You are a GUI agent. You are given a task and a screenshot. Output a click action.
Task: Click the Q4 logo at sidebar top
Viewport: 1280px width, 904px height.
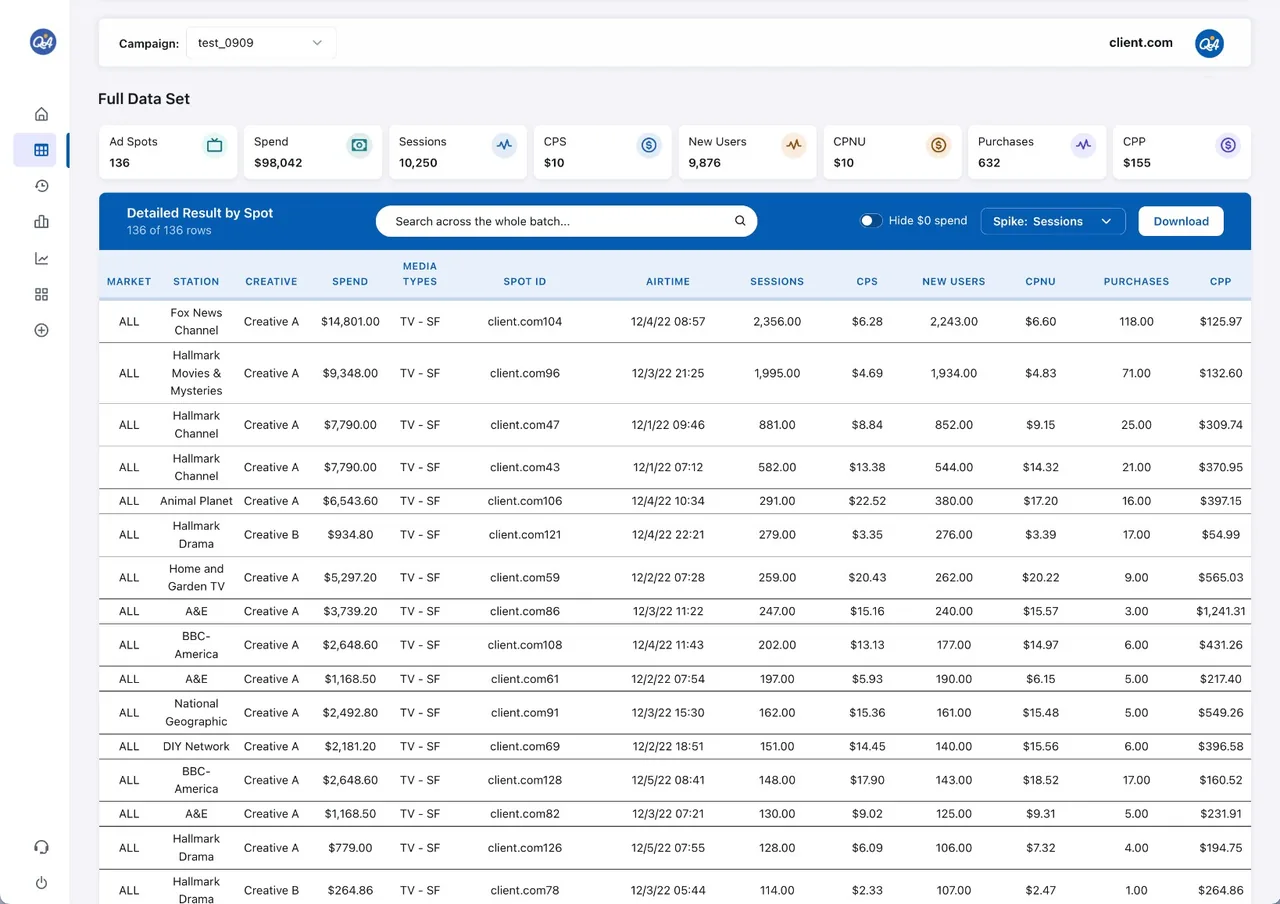[x=43, y=41]
